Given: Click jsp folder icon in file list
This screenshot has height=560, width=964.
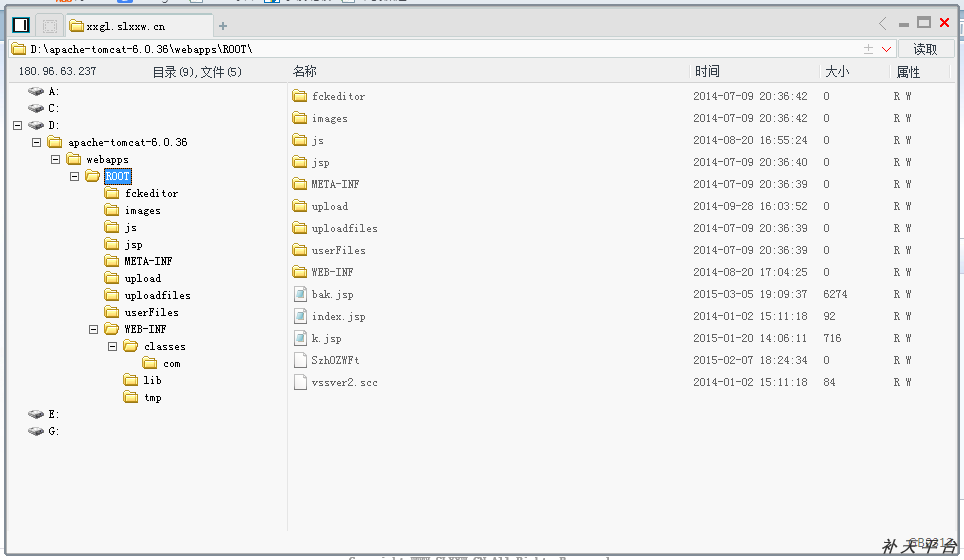Looking at the screenshot, I should [x=300, y=162].
